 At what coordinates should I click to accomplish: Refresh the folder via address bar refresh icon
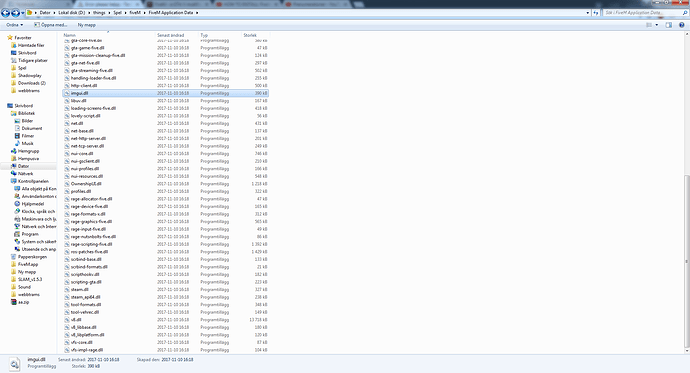point(596,13)
